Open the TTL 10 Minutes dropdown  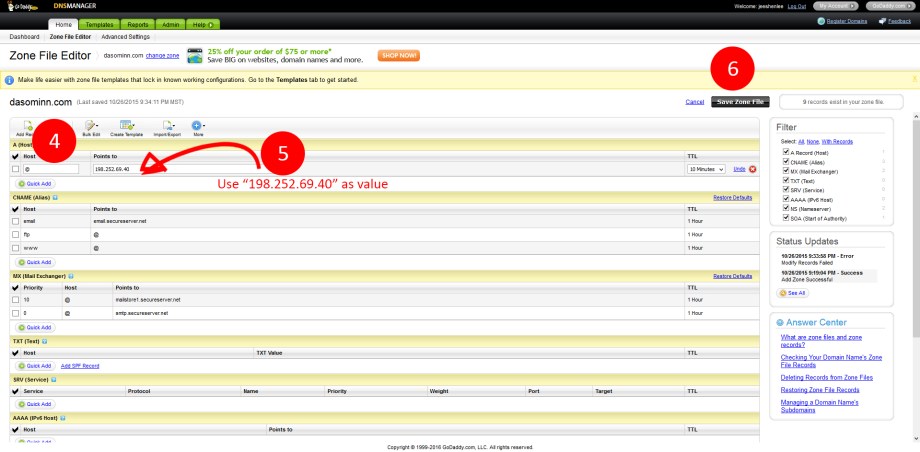pos(706,169)
